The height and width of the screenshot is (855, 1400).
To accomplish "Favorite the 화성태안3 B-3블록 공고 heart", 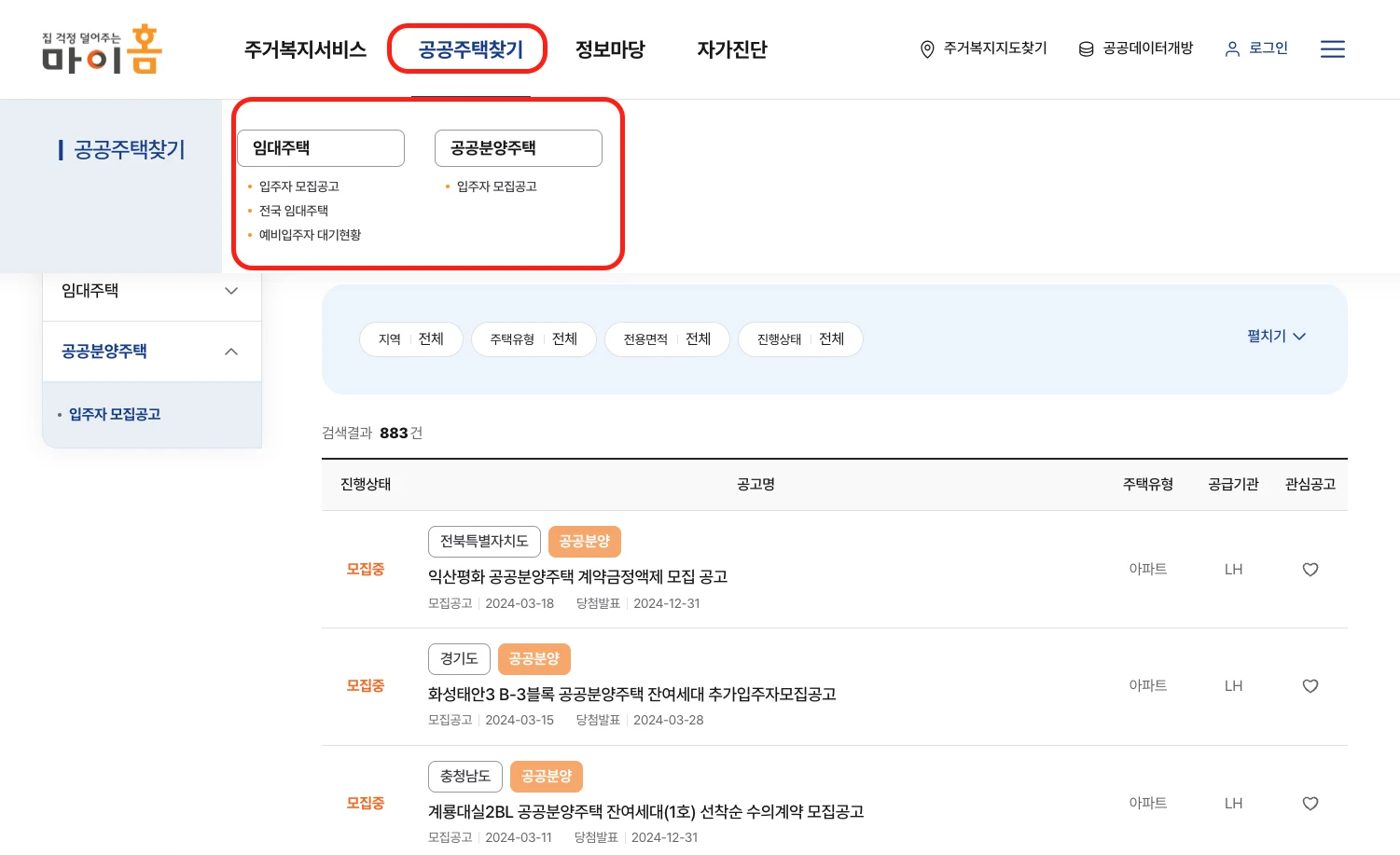I will tap(1310, 686).
